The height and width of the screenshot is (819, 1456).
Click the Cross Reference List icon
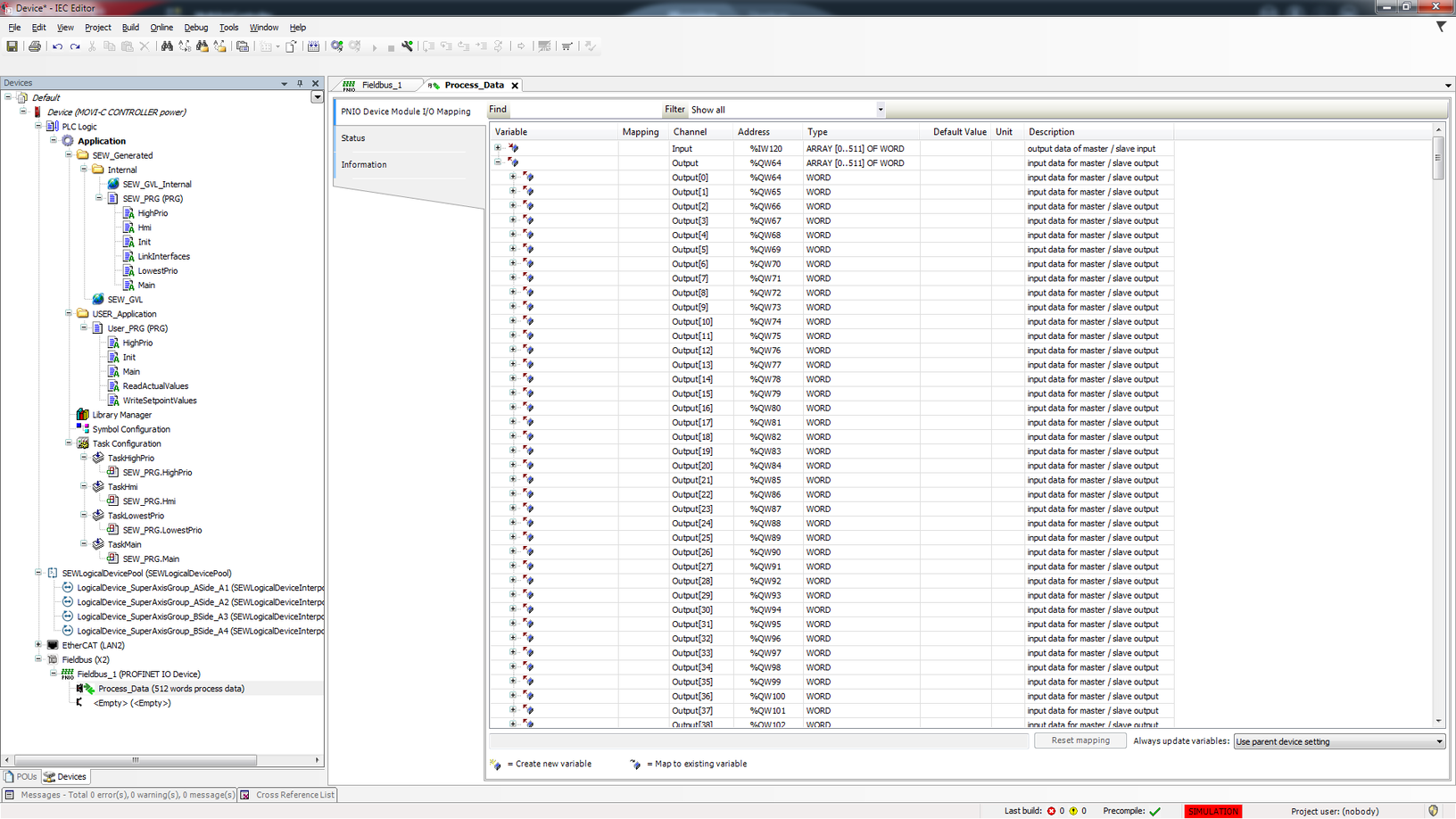coord(245,795)
